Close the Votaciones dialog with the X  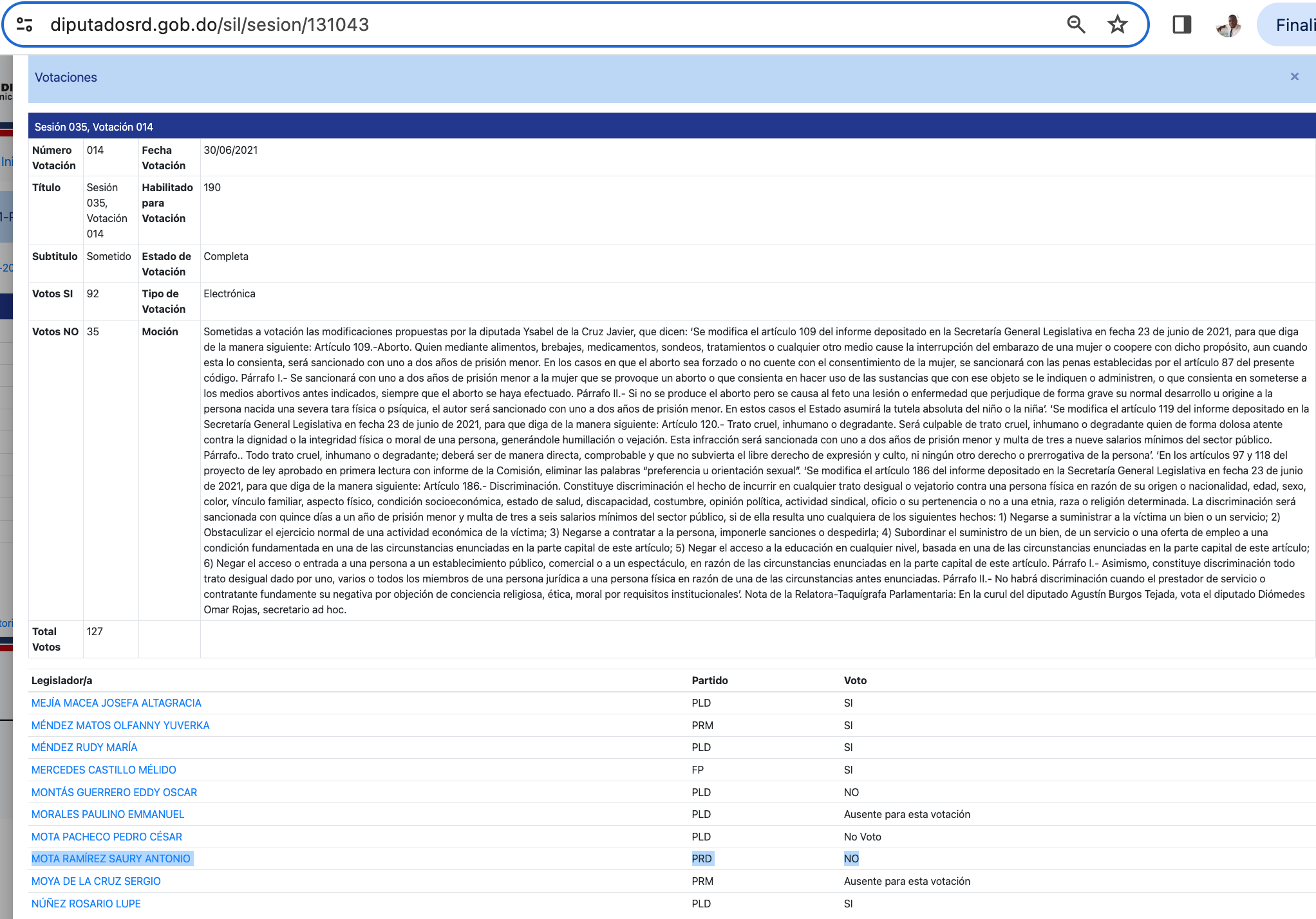point(1294,77)
